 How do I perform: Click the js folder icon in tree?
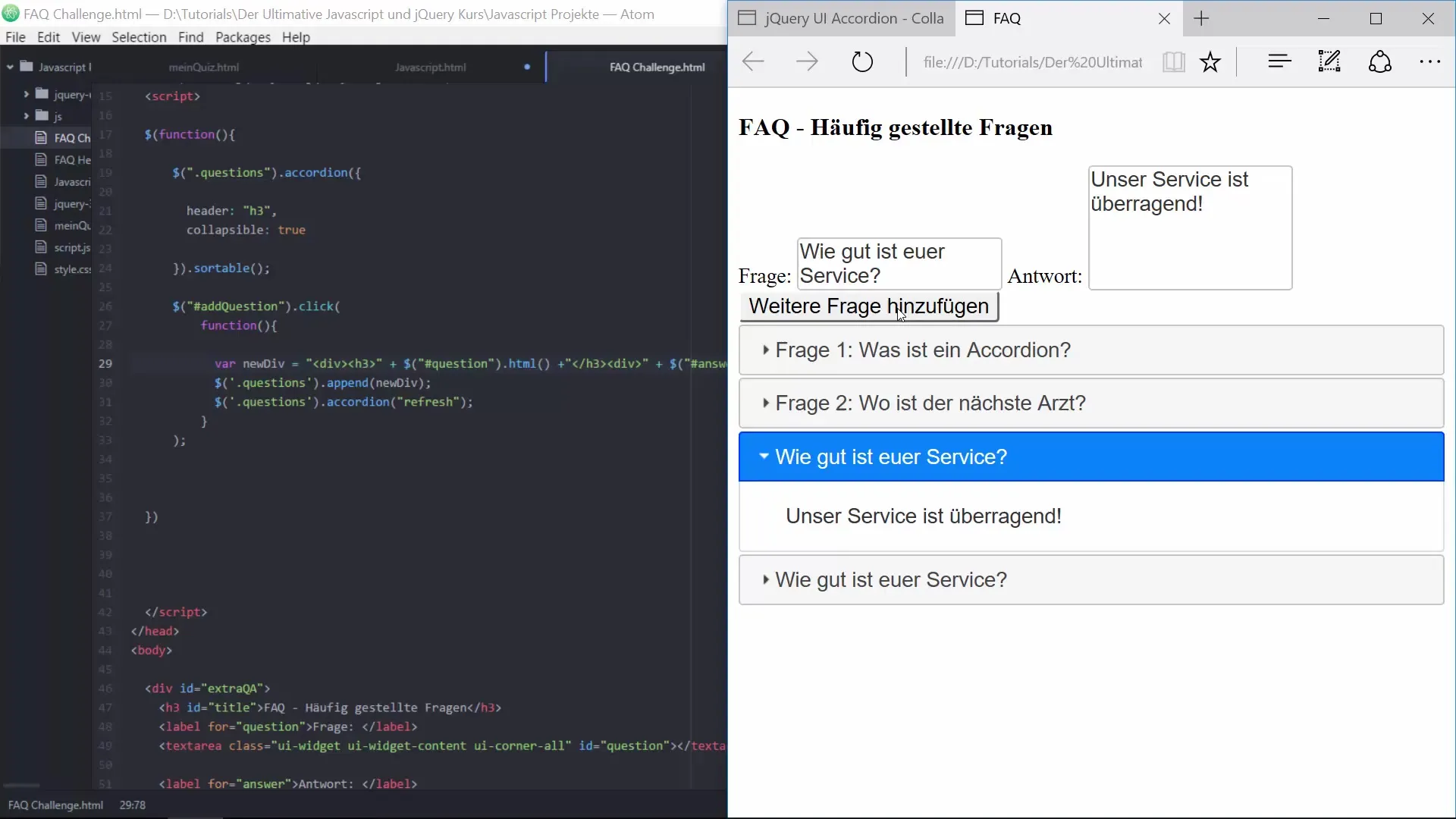point(42,115)
